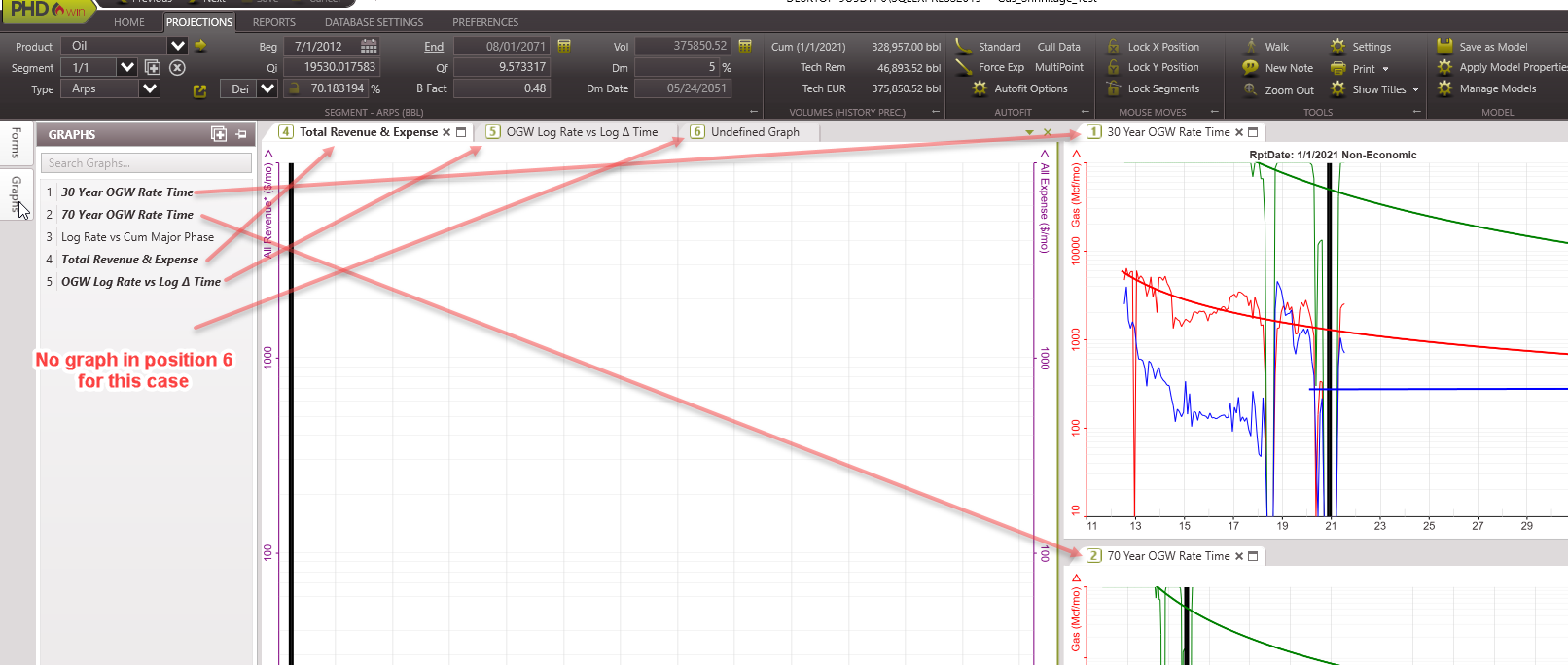The width and height of the screenshot is (1568, 665).
Task: Add a new segment with plus icon
Action: [x=153, y=67]
